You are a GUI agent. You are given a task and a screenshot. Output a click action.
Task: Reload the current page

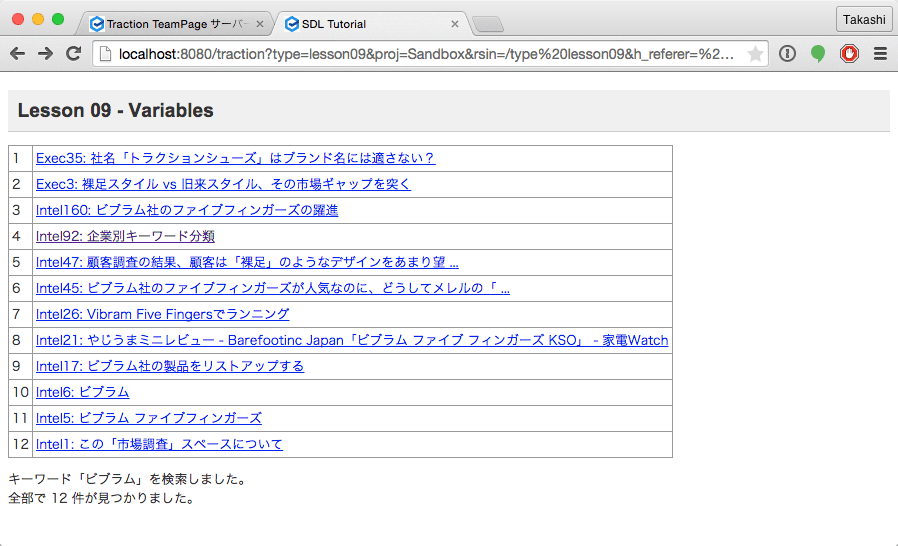pyautogui.click(x=73, y=54)
